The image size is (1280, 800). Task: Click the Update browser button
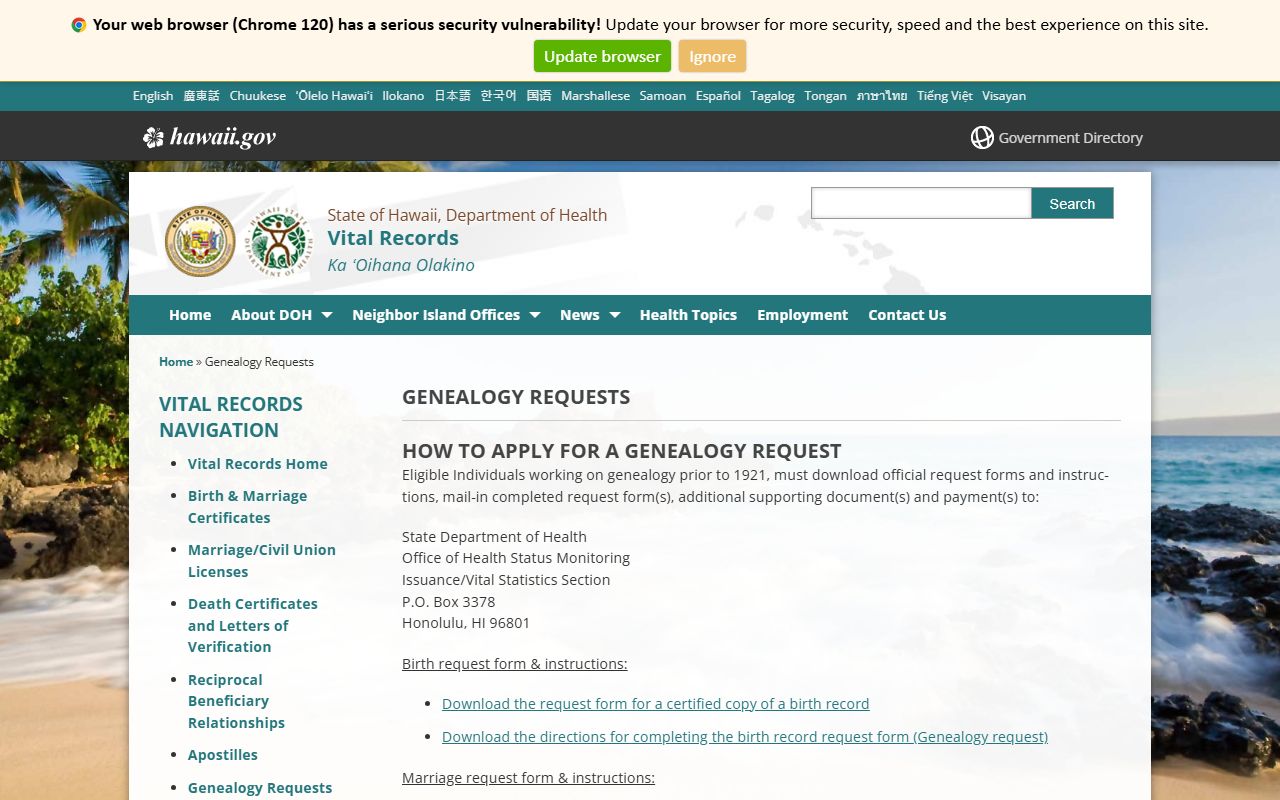tap(602, 57)
